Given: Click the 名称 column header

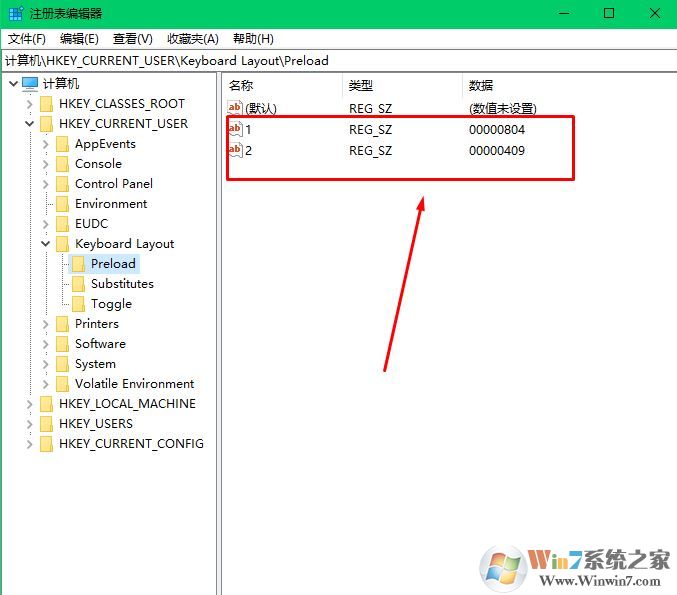Looking at the screenshot, I should pos(283,85).
